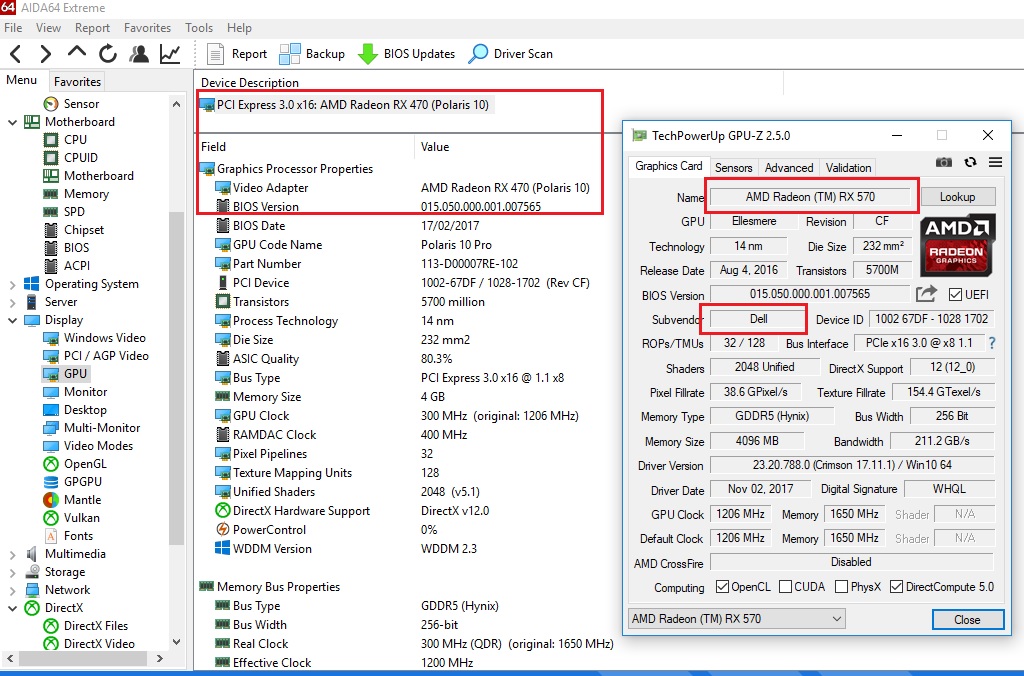1024x676 pixels.
Task: Click the Close button in GPU-Z
Action: click(967, 619)
